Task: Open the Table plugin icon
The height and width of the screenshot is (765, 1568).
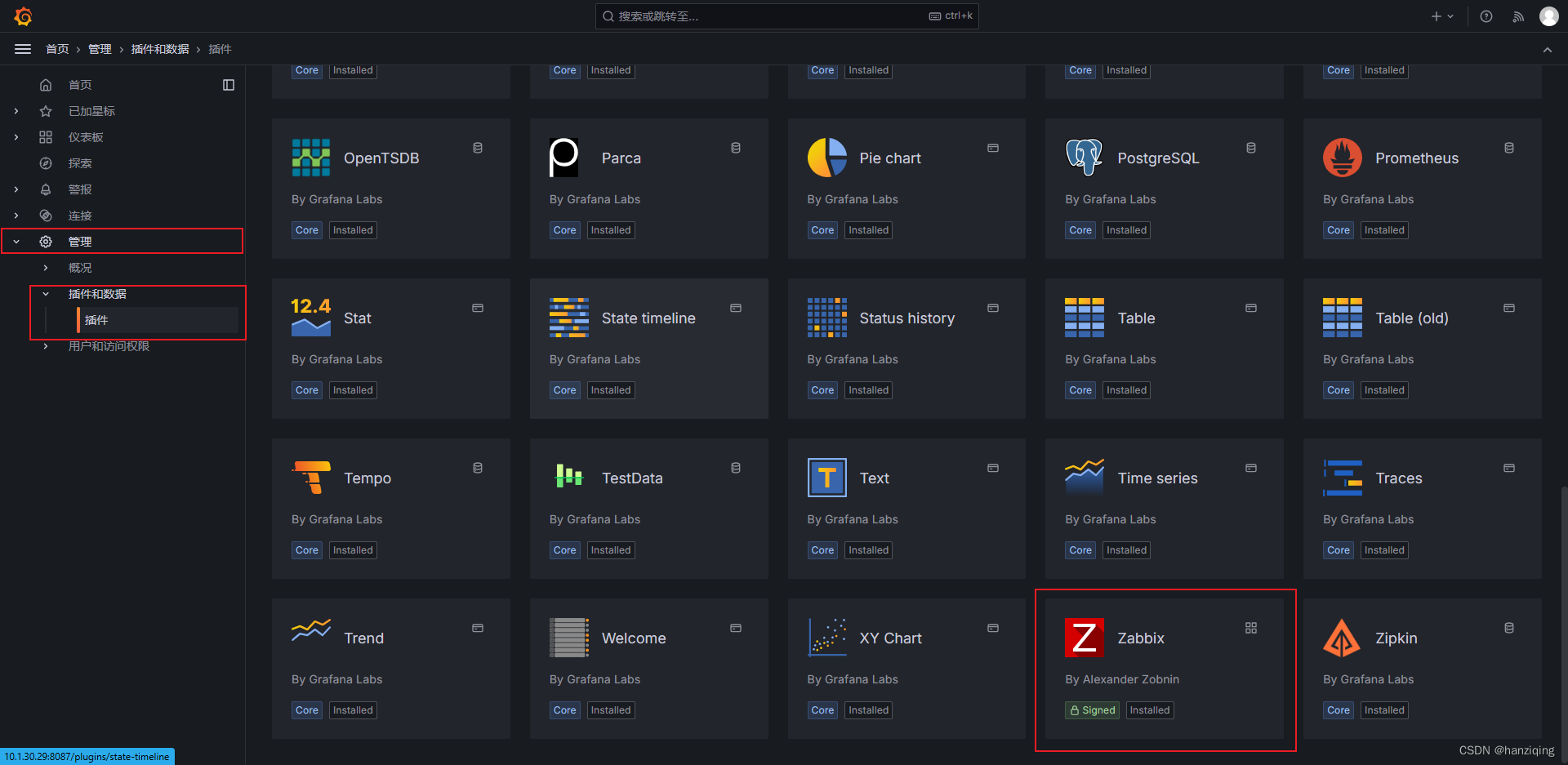Action: (1085, 318)
